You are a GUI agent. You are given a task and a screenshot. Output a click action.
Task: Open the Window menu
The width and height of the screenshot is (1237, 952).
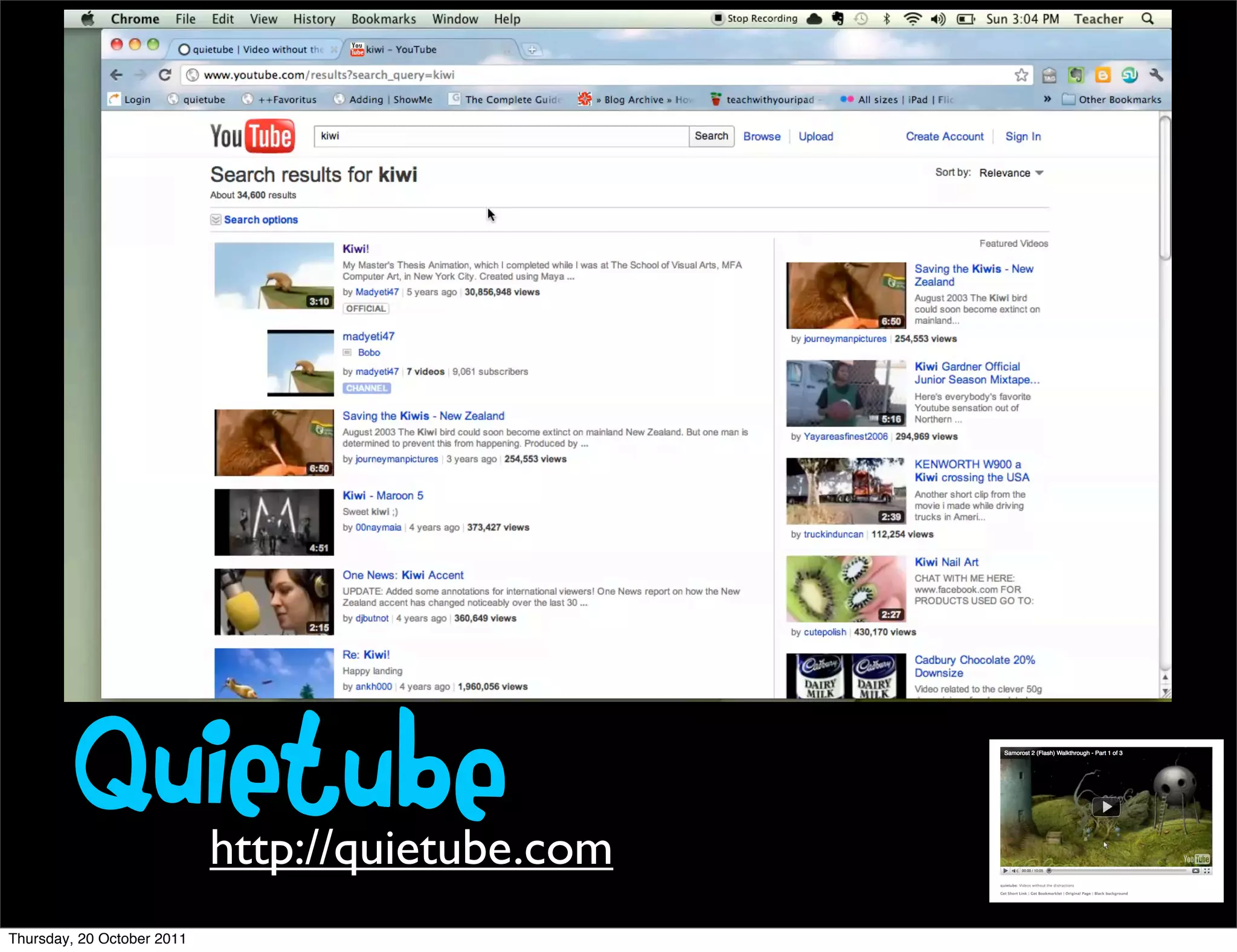[455, 19]
